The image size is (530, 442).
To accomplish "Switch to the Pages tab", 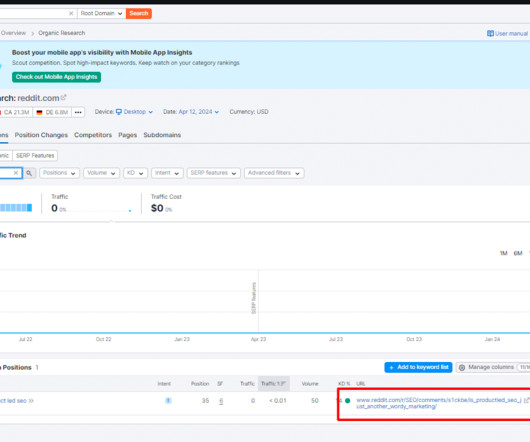I will click(127, 135).
